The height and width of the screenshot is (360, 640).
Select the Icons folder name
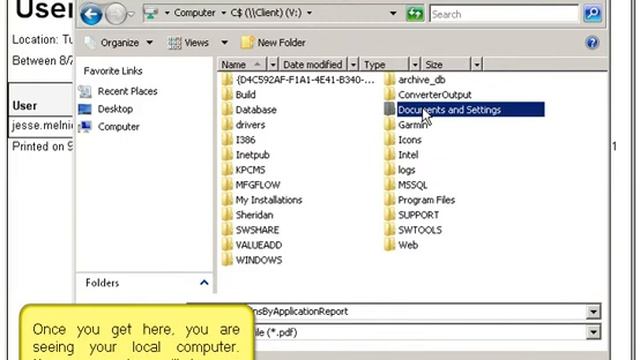410,140
